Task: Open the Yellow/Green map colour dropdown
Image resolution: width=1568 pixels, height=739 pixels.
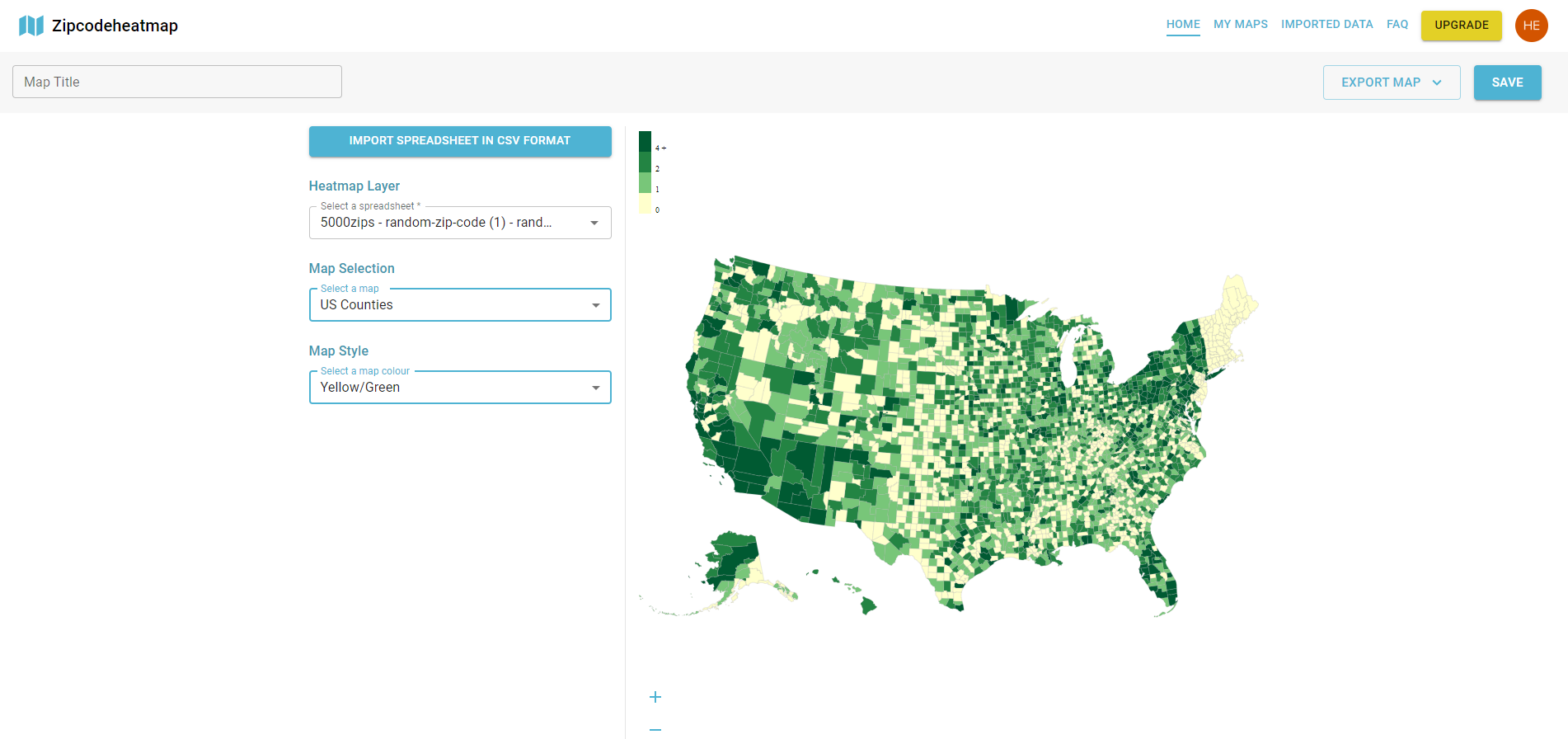Action: coord(460,388)
